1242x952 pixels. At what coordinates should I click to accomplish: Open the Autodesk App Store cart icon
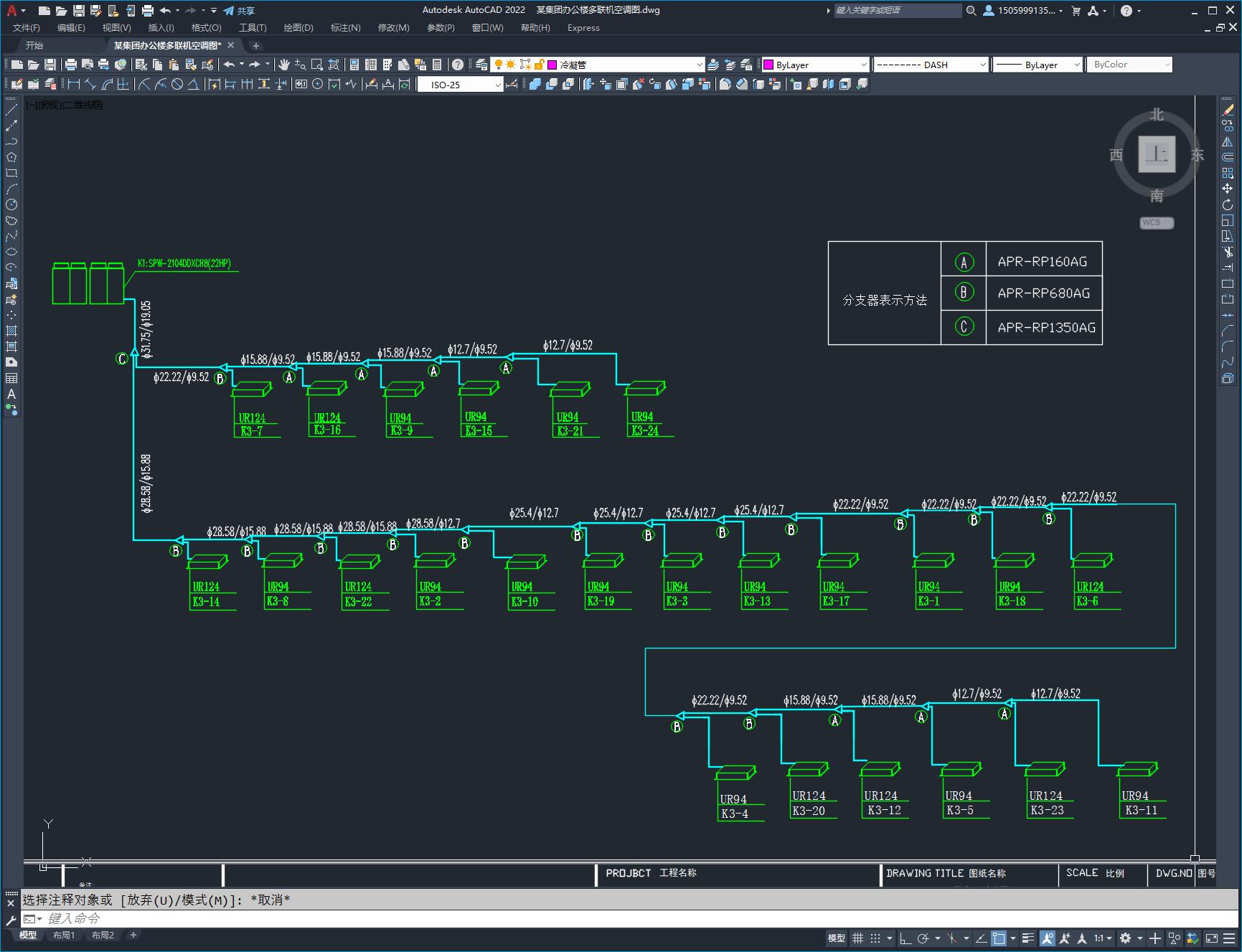(x=1076, y=11)
